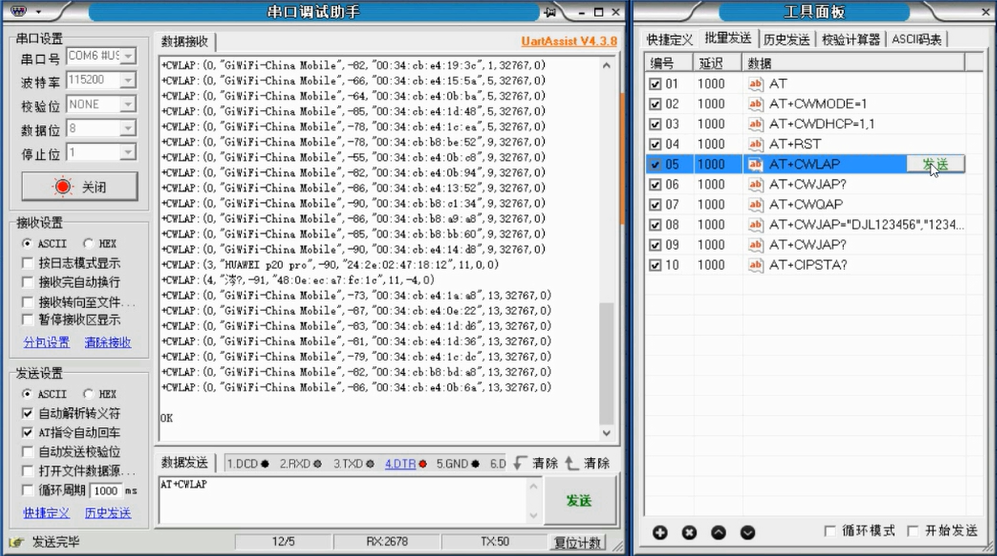The height and width of the screenshot is (556, 997).
Task: Click the down-arrow clear icon
Action: [x=520, y=463]
